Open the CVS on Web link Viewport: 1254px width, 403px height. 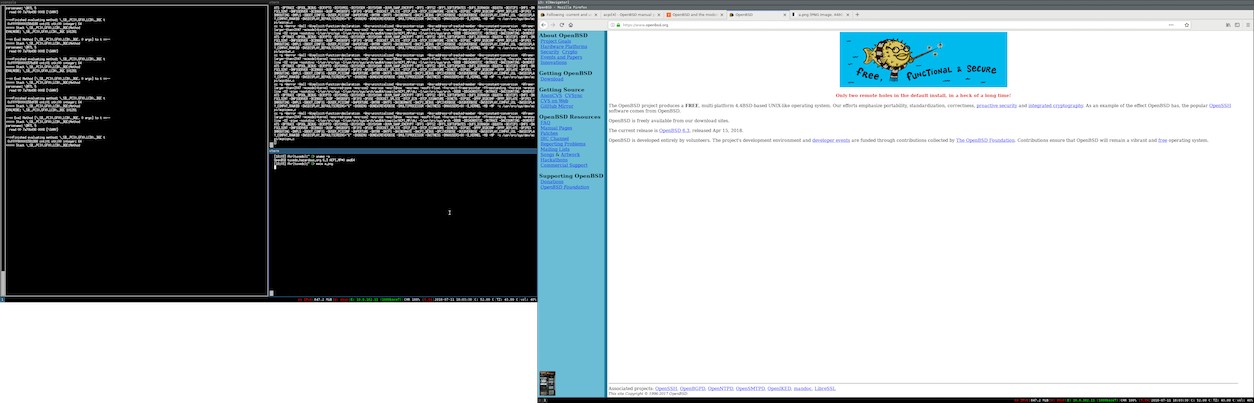(554, 101)
